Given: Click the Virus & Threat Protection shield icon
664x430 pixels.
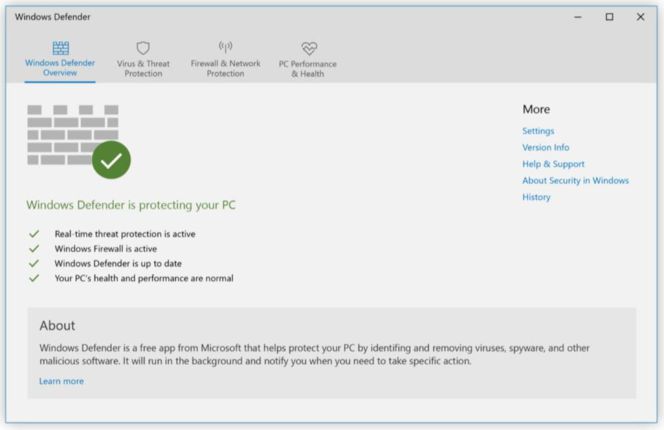Looking at the screenshot, I should pos(143,48).
